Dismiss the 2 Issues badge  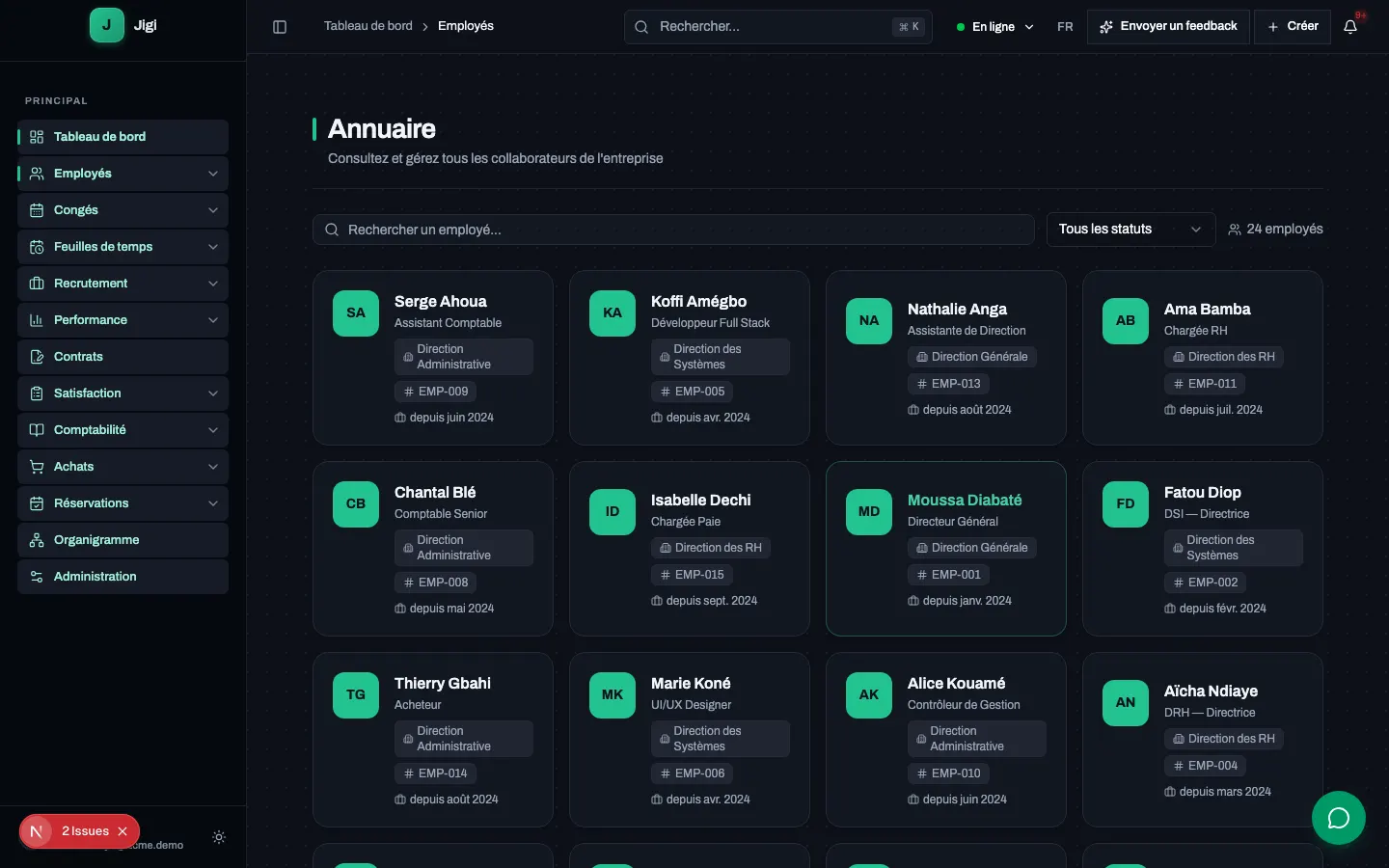[x=123, y=831]
